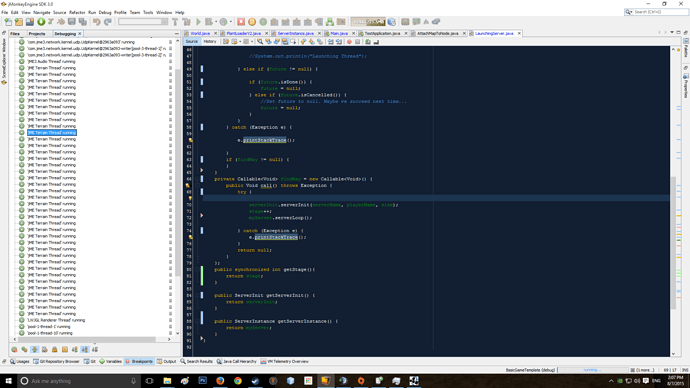Start macro recording red dot icon
The width and height of the screenshot is (690, 388).
coord(349,41)
